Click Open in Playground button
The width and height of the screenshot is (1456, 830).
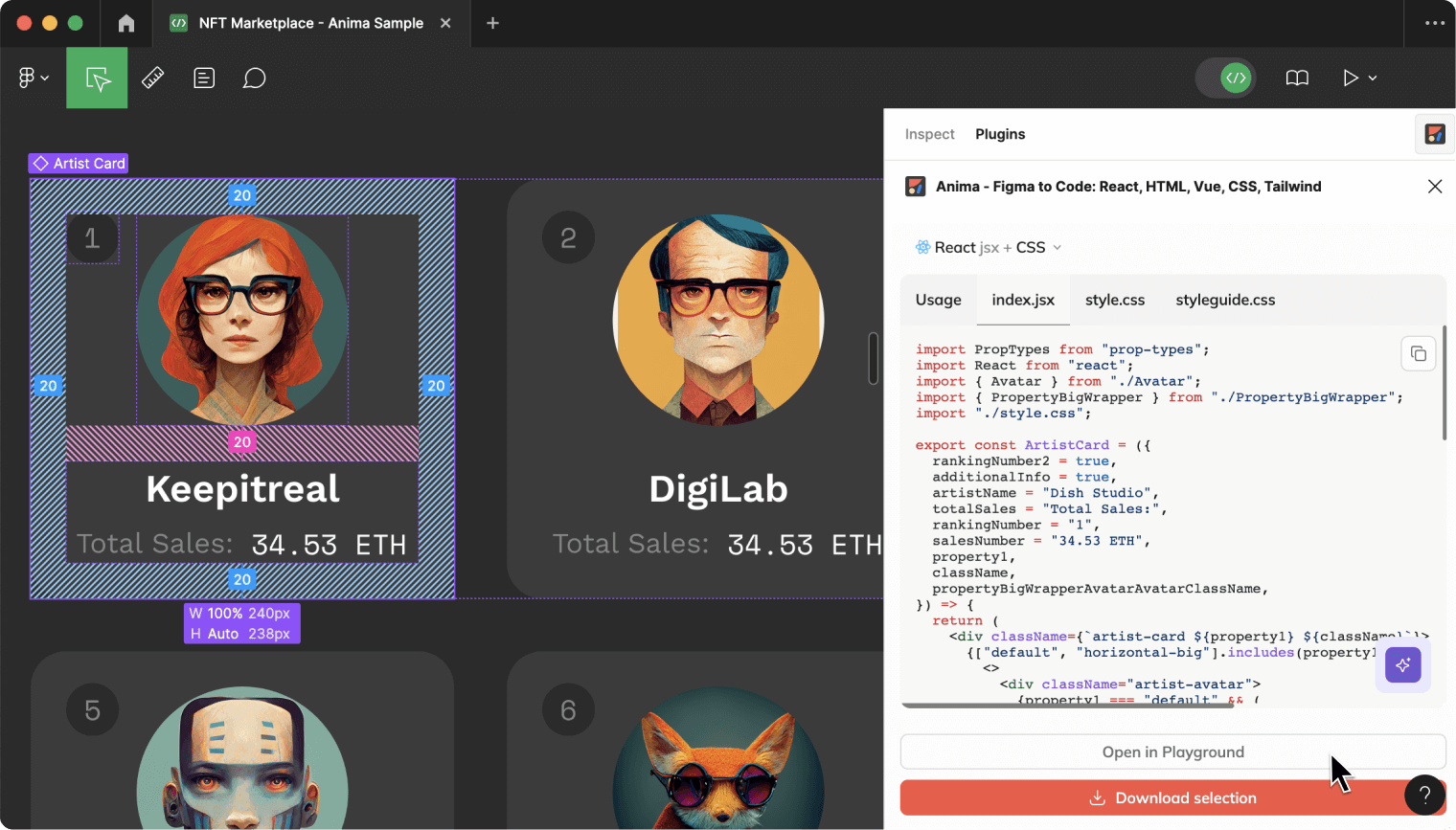(x=1172, y=751)
